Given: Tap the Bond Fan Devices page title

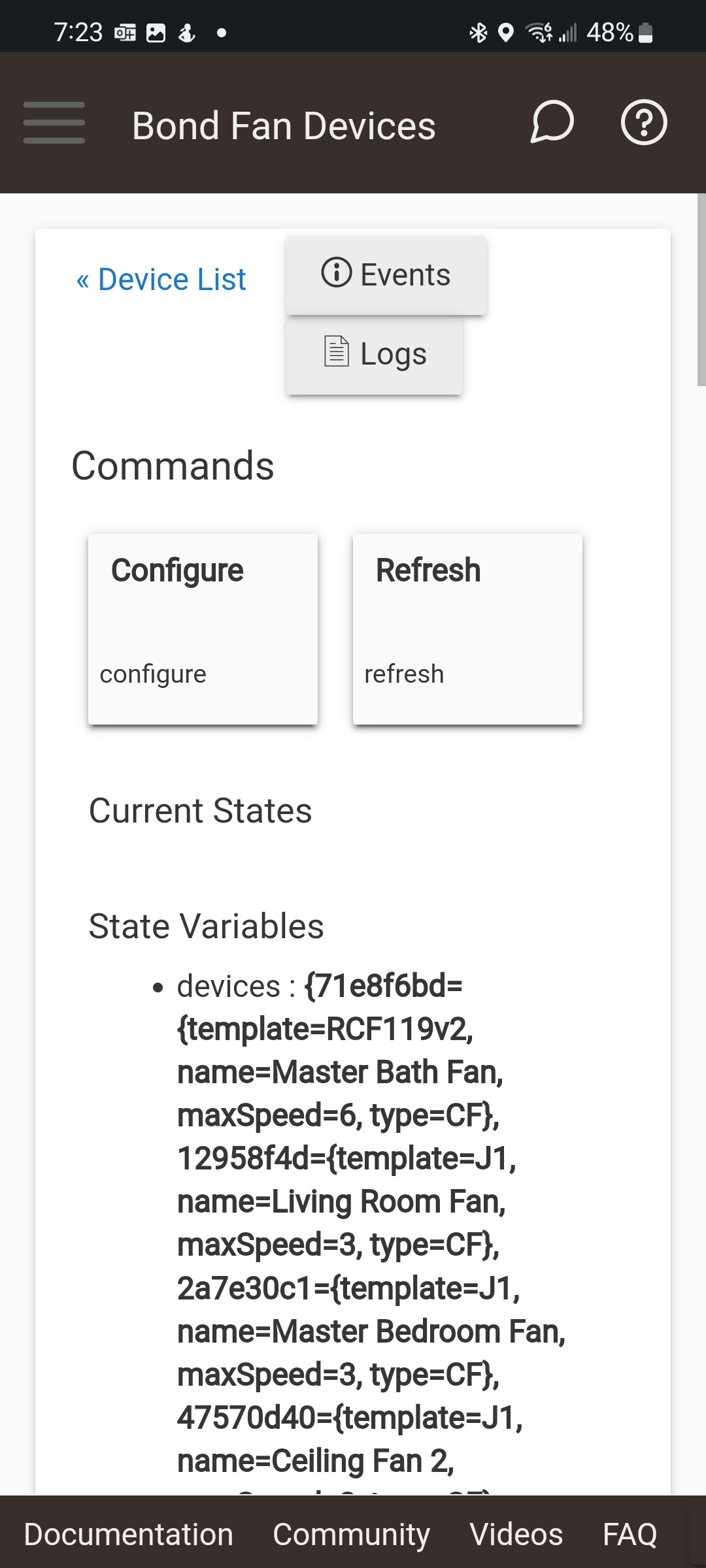Looking at the screenshot, I should point(284,125).
